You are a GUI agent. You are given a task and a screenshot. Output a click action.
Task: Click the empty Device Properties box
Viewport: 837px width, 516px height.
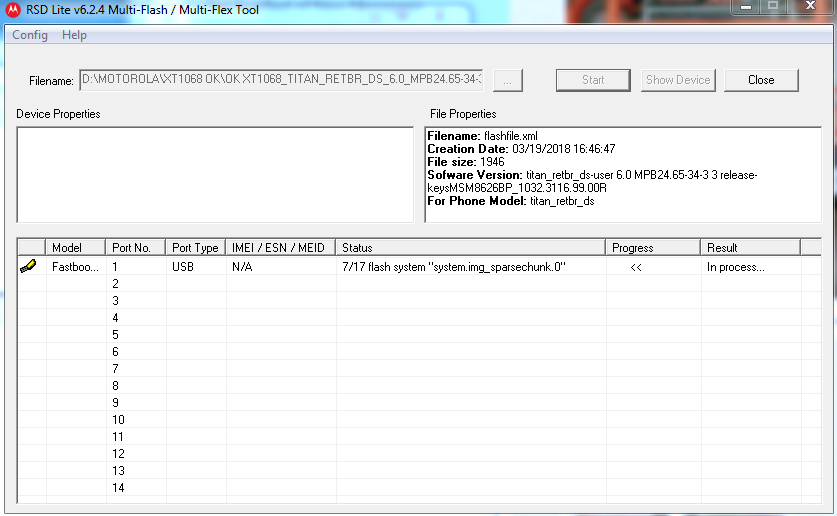coord(215,174)
